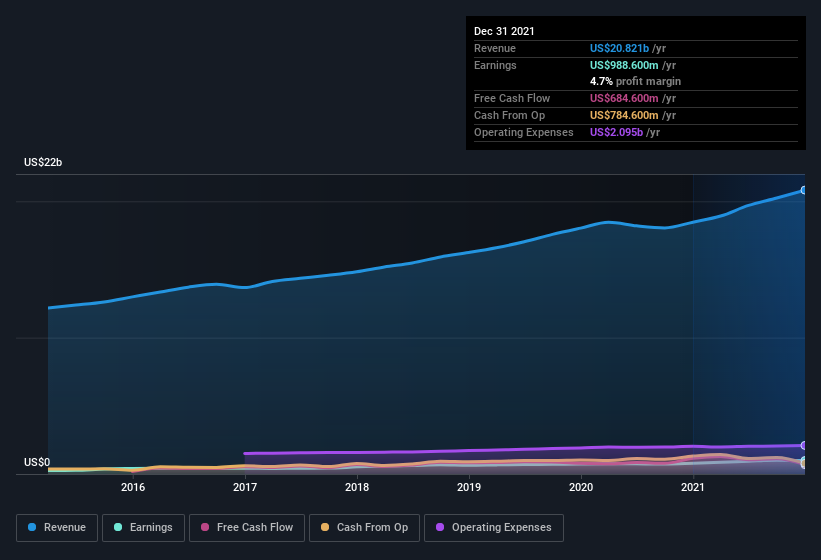This screenshot has width=821, height=560.
Task: Click the 4.7% profit margin text
Action: coord(635,81)
